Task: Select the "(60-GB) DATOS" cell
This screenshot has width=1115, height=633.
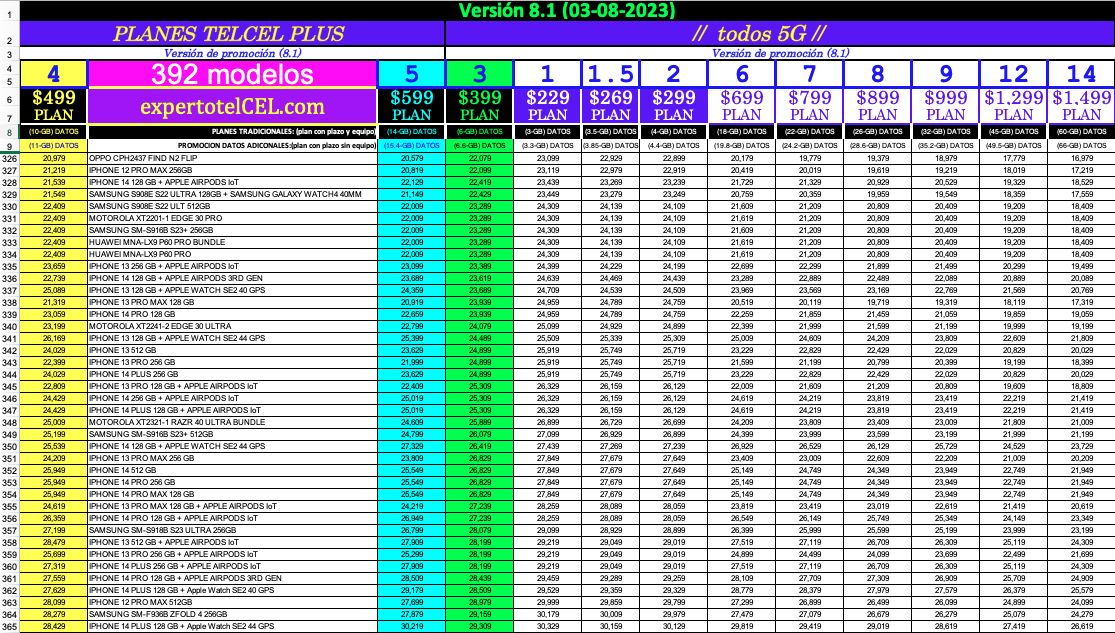Action: pyautogui.click(x=1082, y=132)
